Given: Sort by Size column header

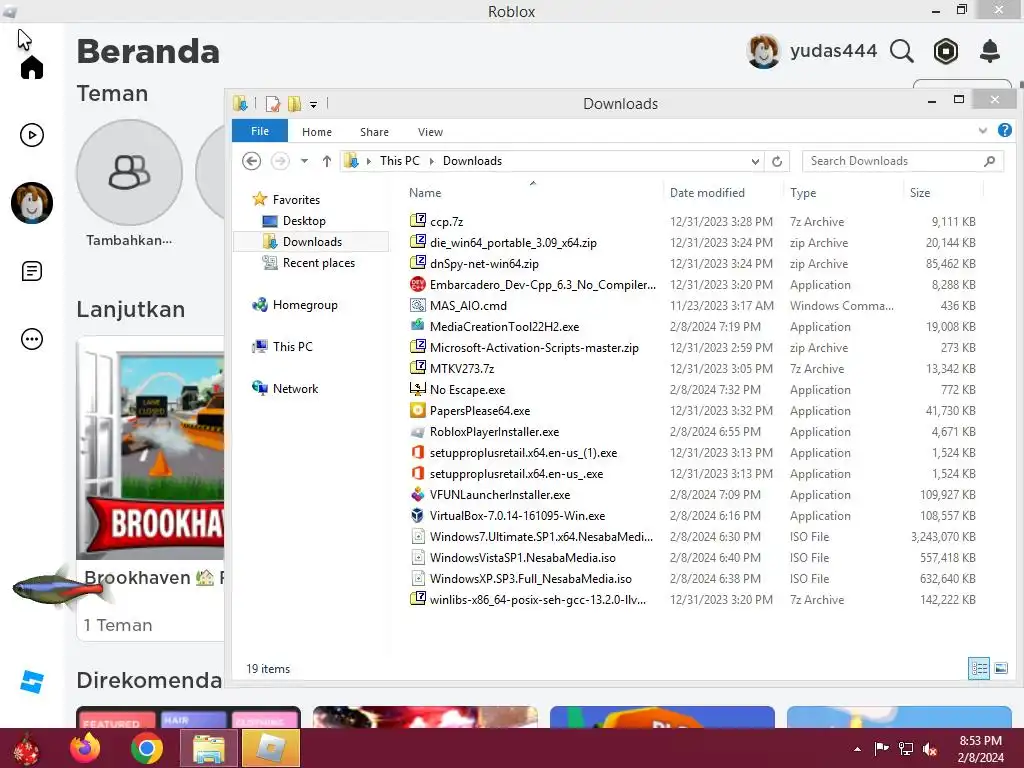Looking at the screenshot, I should point(944,193).
